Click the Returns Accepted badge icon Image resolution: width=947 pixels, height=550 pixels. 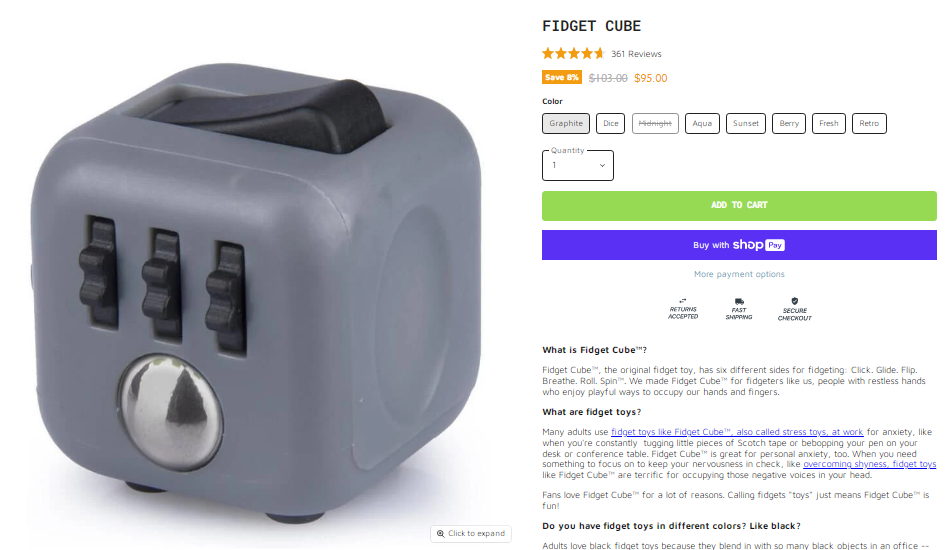(x=683, y=300)
